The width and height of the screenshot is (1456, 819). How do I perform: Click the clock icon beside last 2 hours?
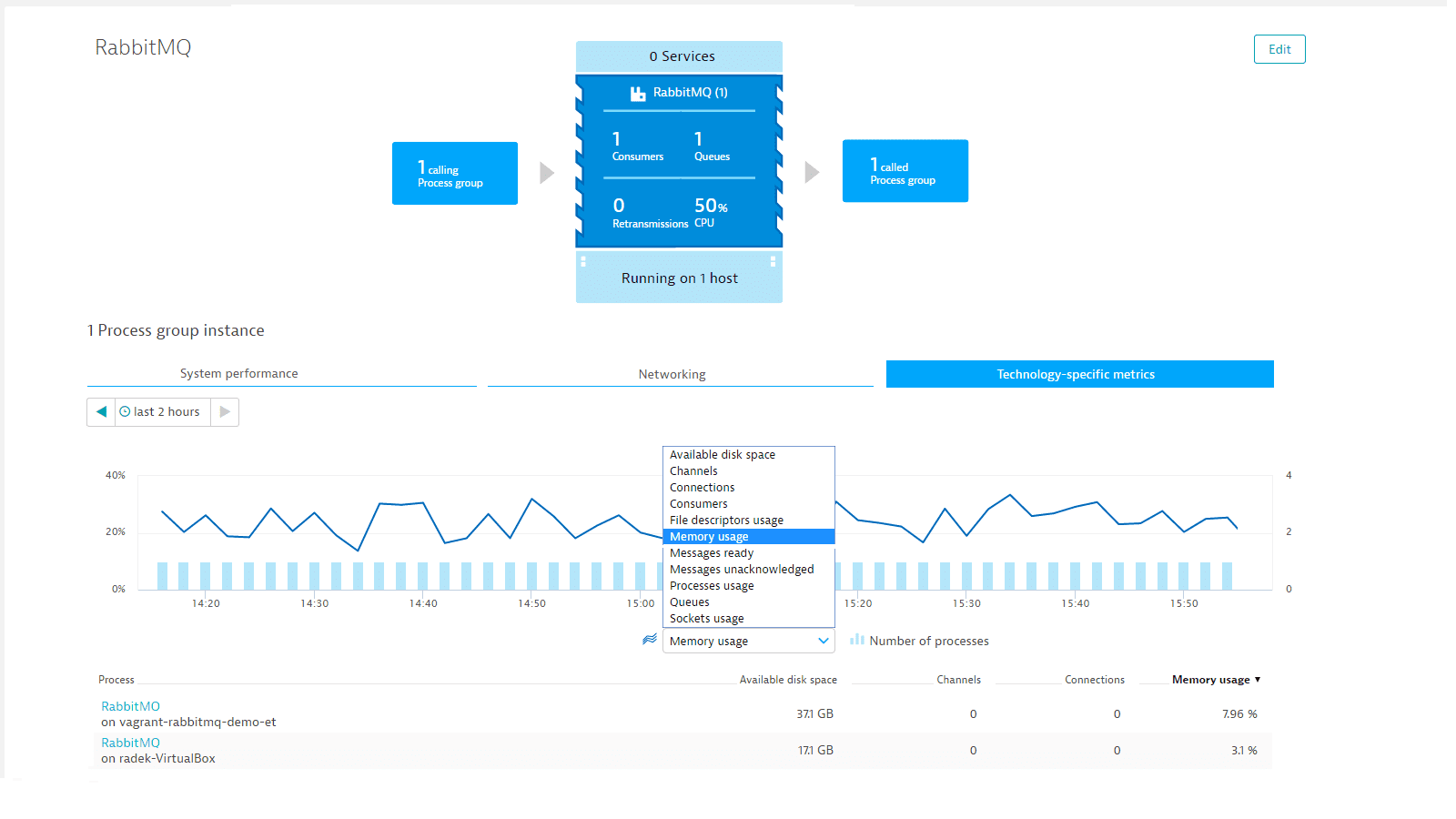click(126, 412)
